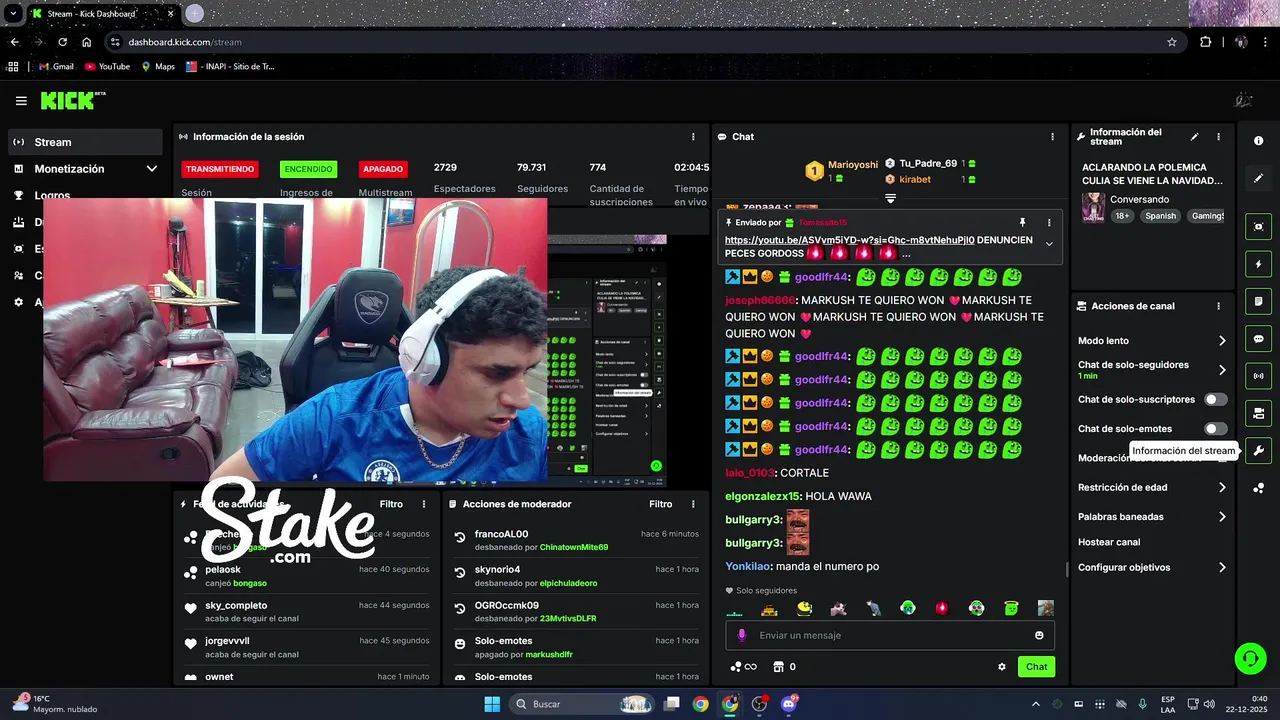This screenshot has height=720, width=1280.
Task: Open the Maps bookmark
Action: (x=158, y=67)
